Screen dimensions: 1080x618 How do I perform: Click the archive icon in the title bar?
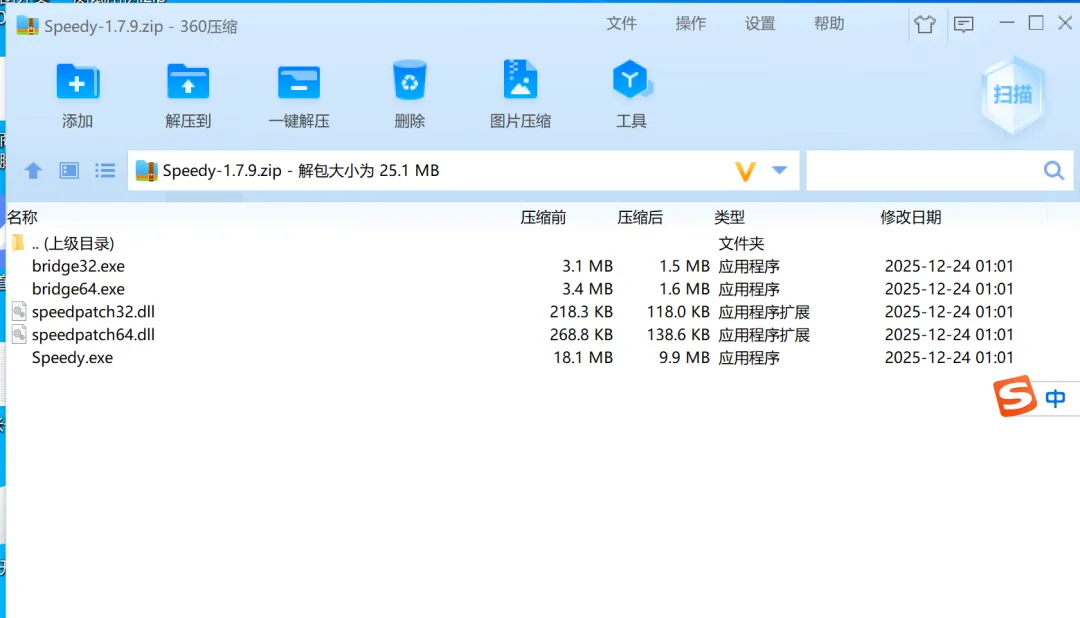[28, 25]
